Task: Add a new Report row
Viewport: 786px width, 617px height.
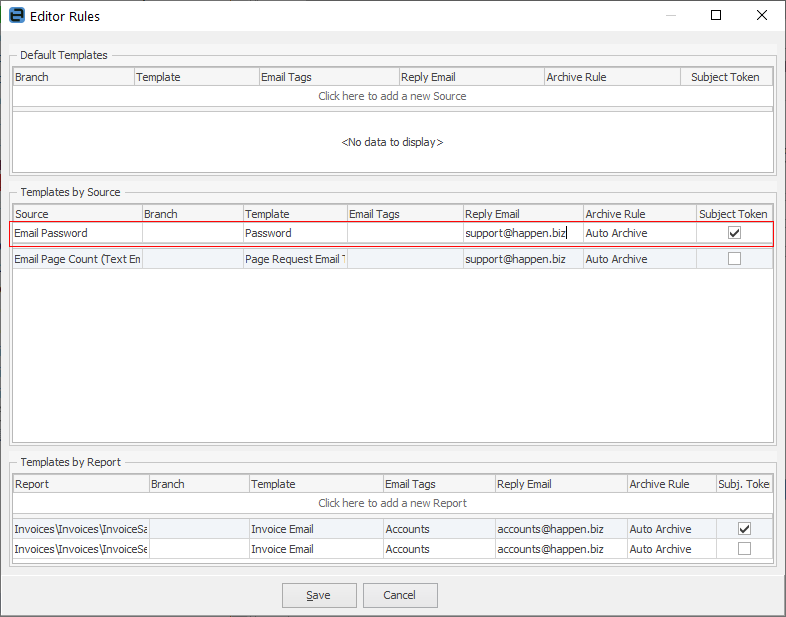Action: point(392,503)
